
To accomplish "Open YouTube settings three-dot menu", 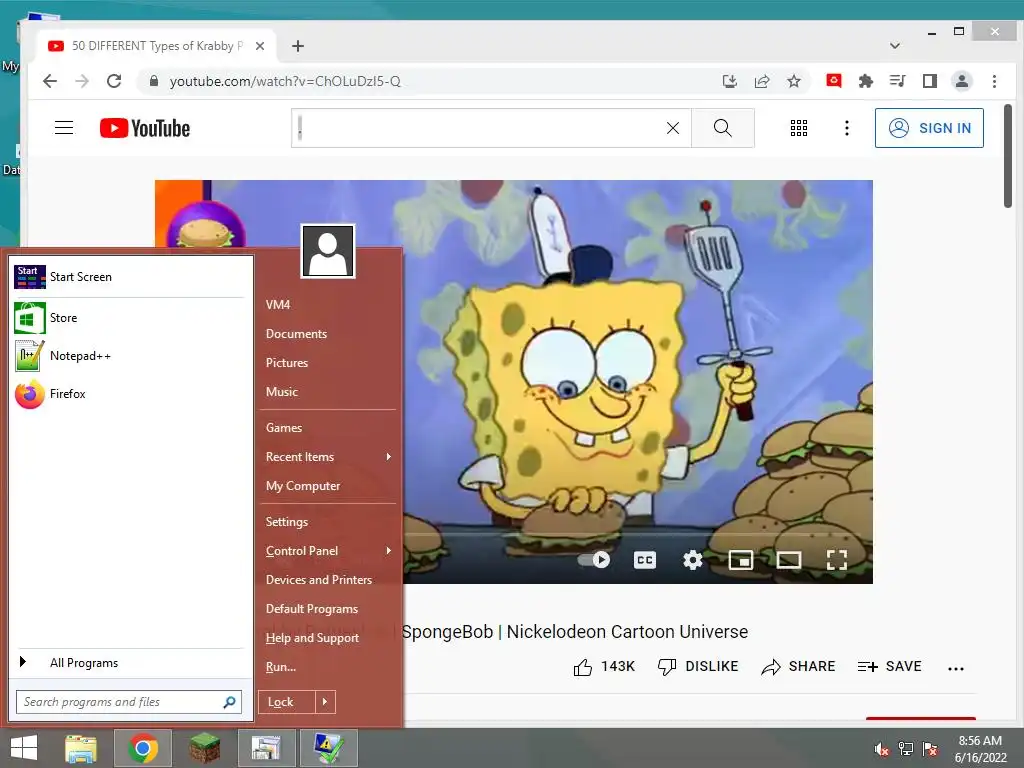I will click(847, 128).
